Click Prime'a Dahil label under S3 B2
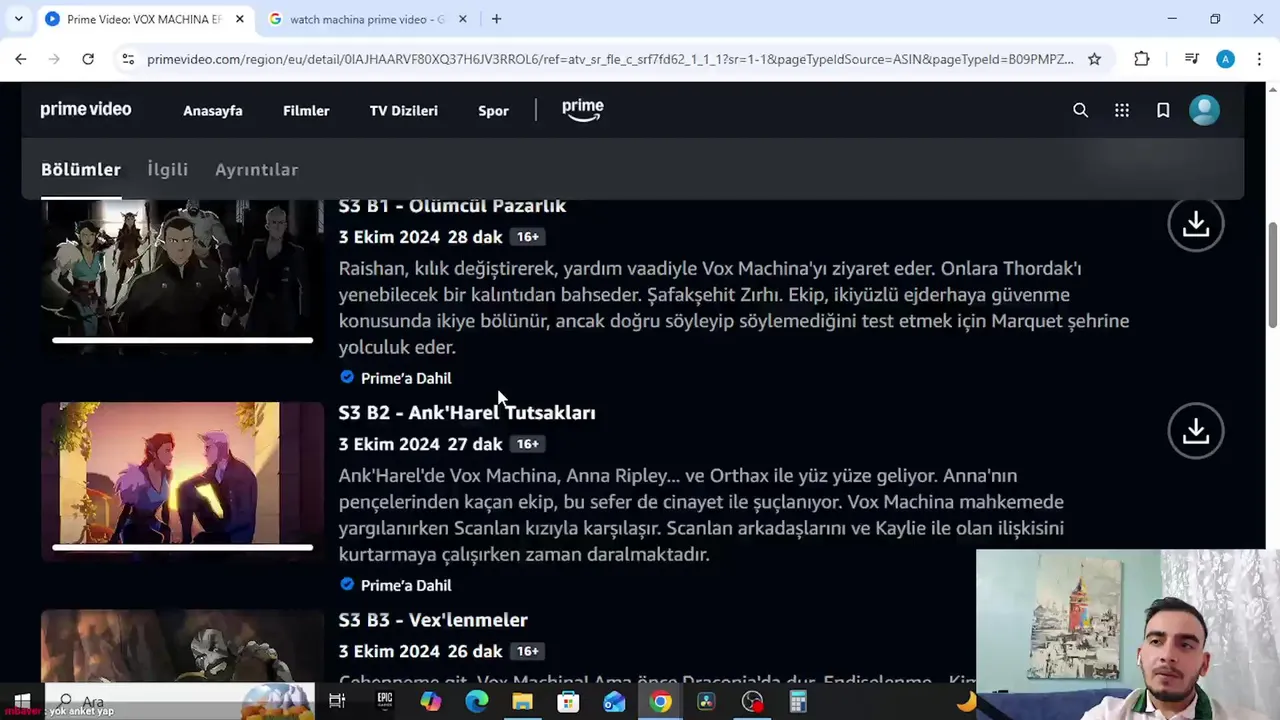 point(406,585)
